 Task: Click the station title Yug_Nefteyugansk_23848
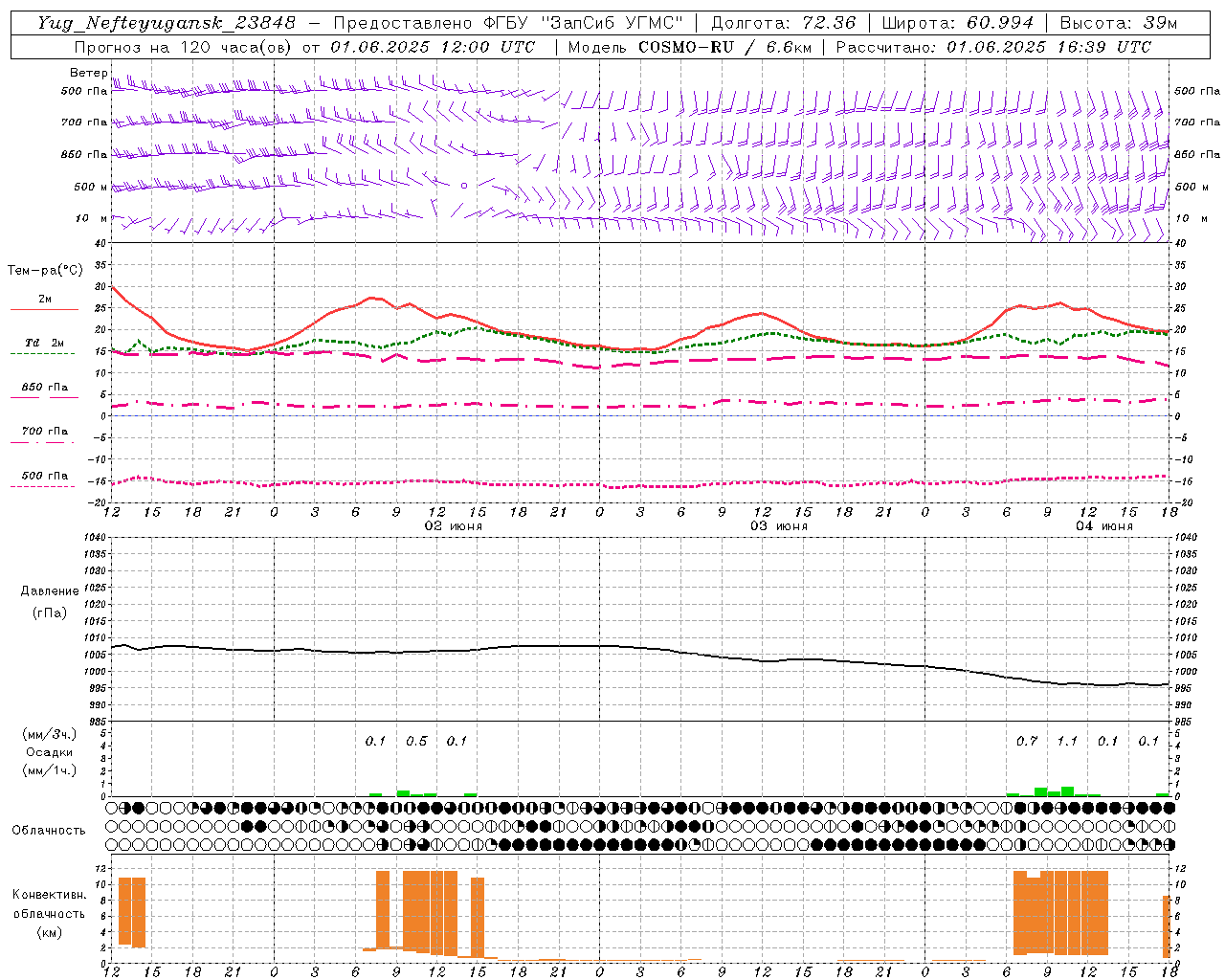167,23
